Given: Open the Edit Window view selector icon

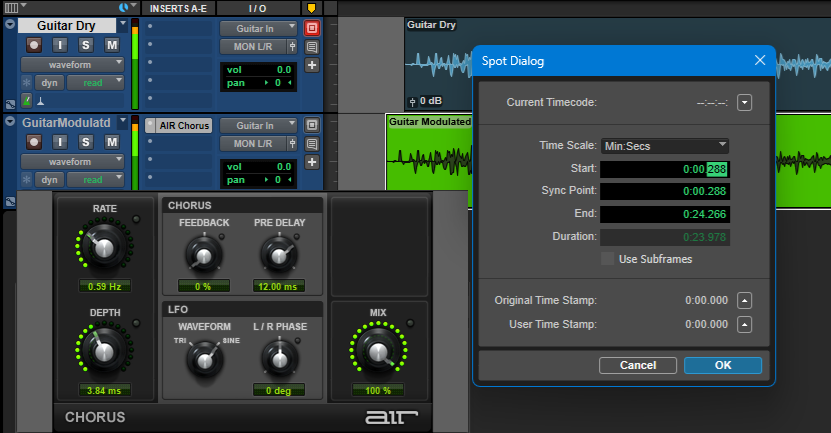Looking at the screenshot, I should click(x=12, y=7).
